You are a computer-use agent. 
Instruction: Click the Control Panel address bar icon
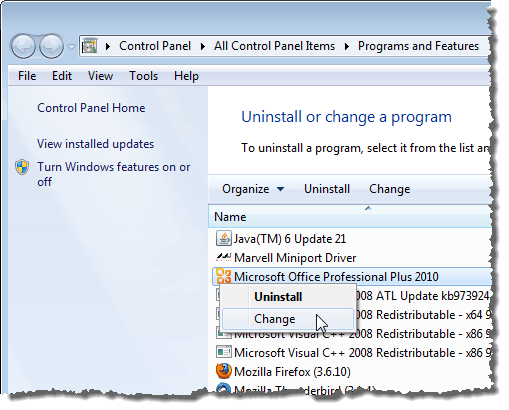90,46
